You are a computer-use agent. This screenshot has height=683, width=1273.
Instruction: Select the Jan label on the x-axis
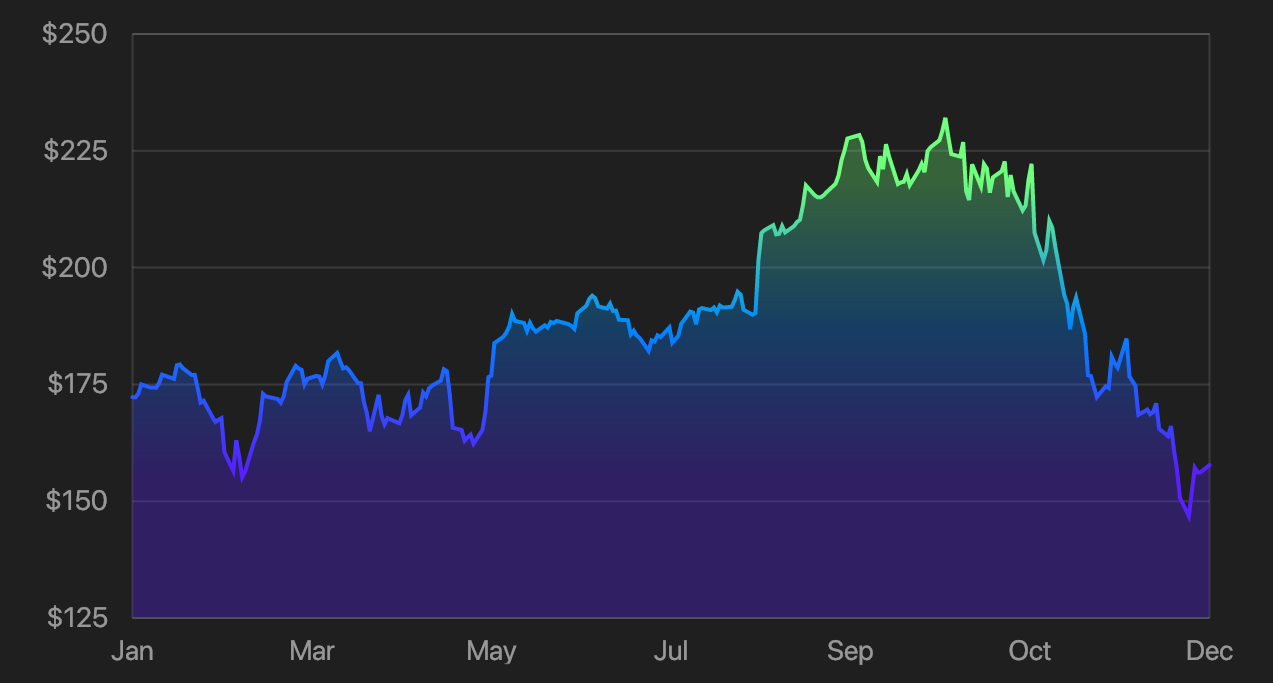tap(133, 651)
